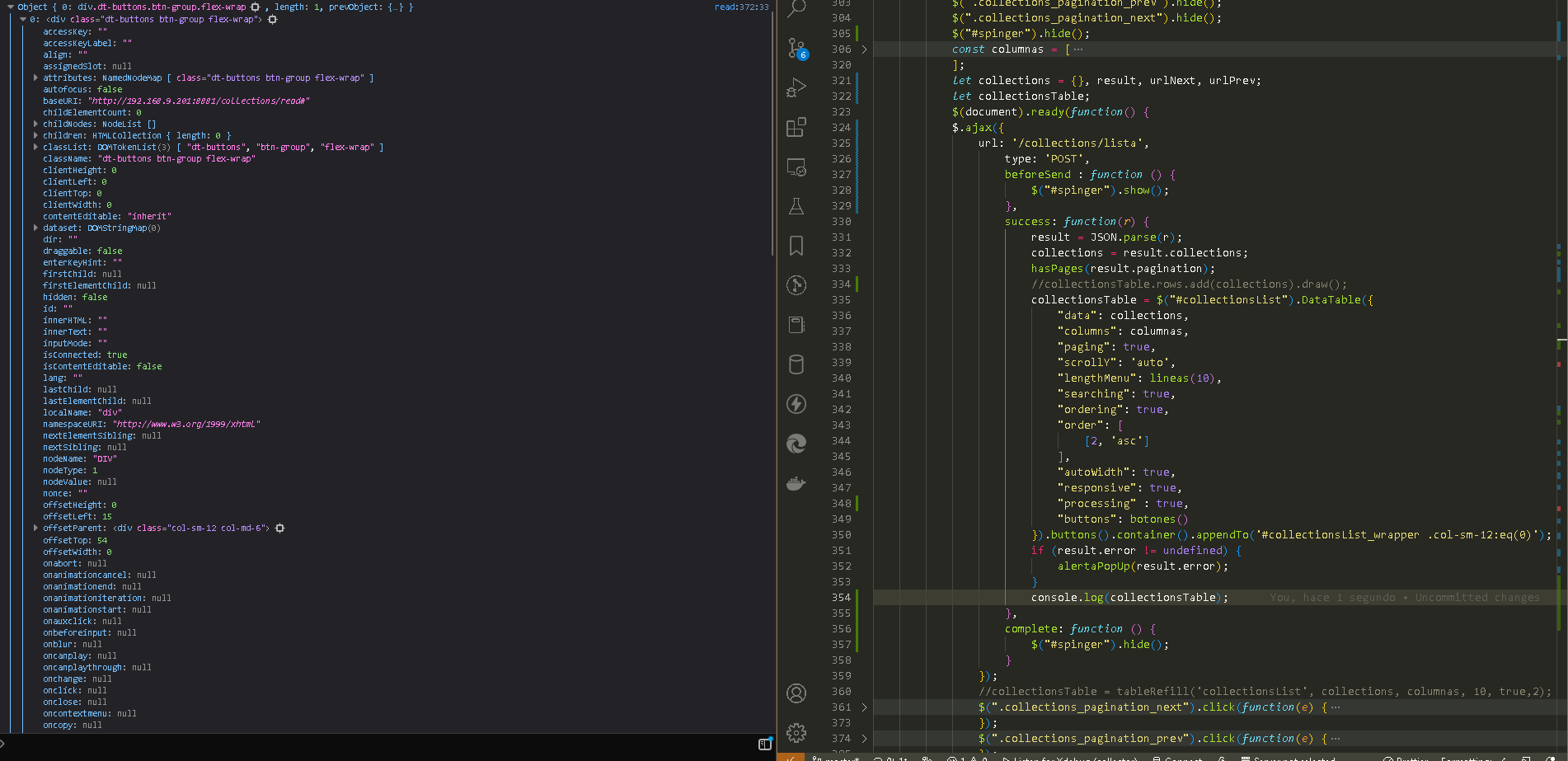
Task: Open Docker whale icon in activity bar
Action: (x=796, y=483)
